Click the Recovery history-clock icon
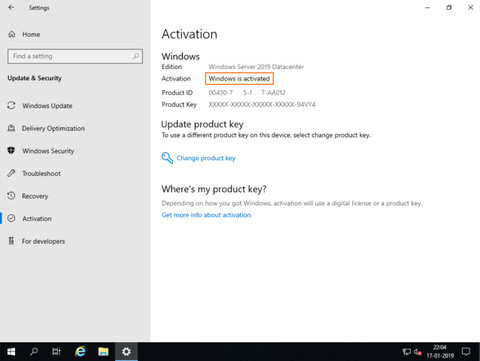Viewport: 480px width, 361px height. tap(11, 196)
